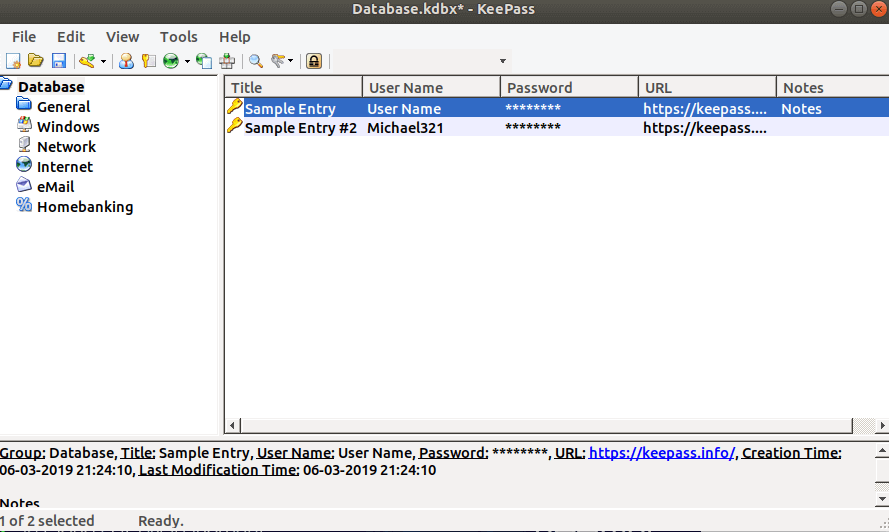
Task: Save the database with floppy icon
Action: (59, 61)
